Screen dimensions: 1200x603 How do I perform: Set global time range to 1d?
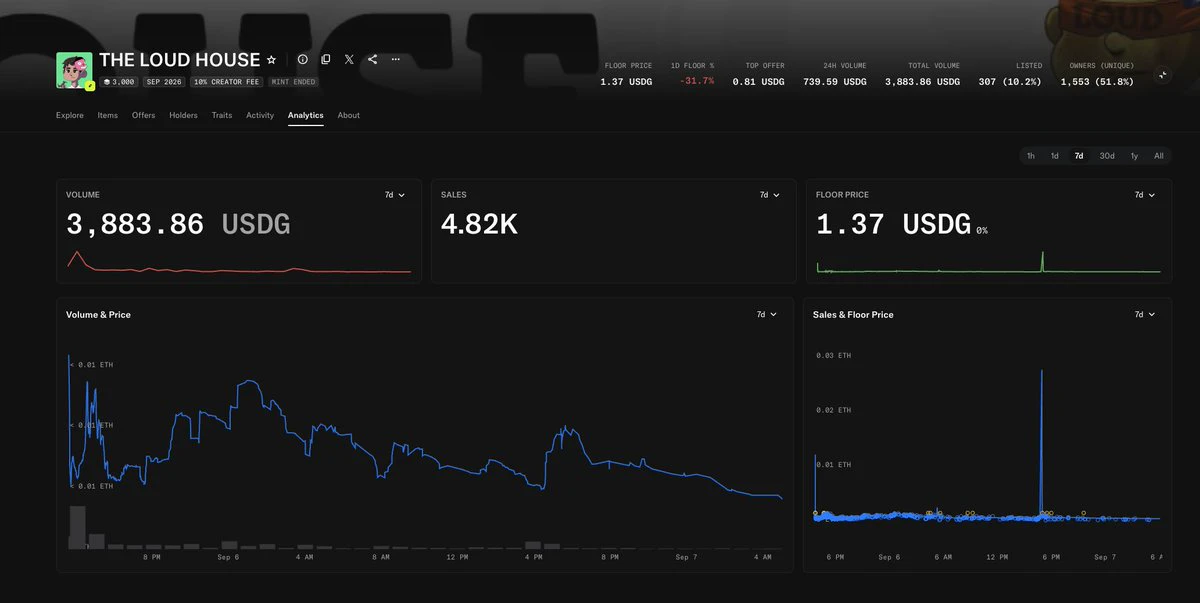tap(1054, 156)
